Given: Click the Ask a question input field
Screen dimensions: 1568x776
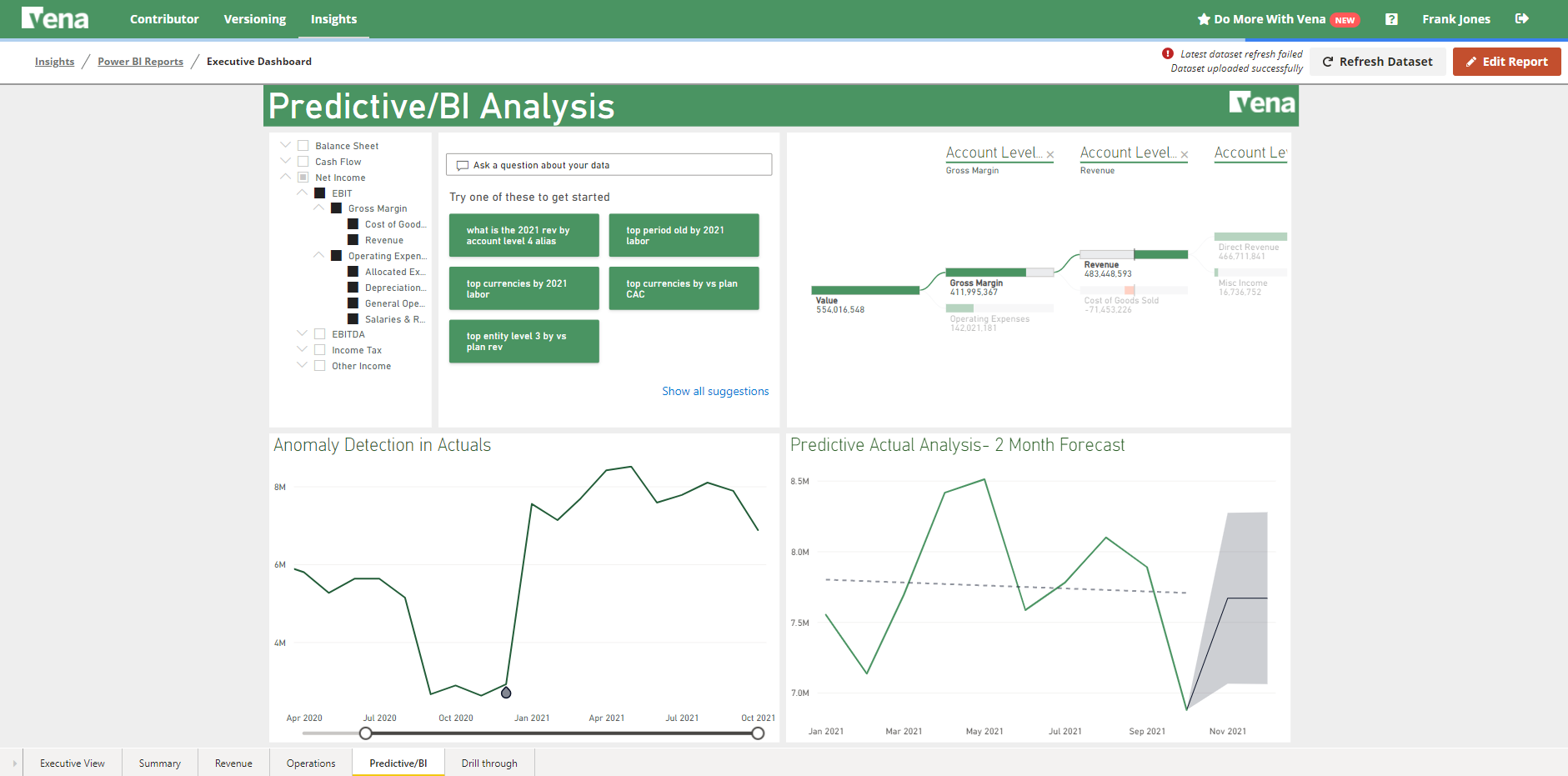Looking at the screenshot, I should pos(609,165).
